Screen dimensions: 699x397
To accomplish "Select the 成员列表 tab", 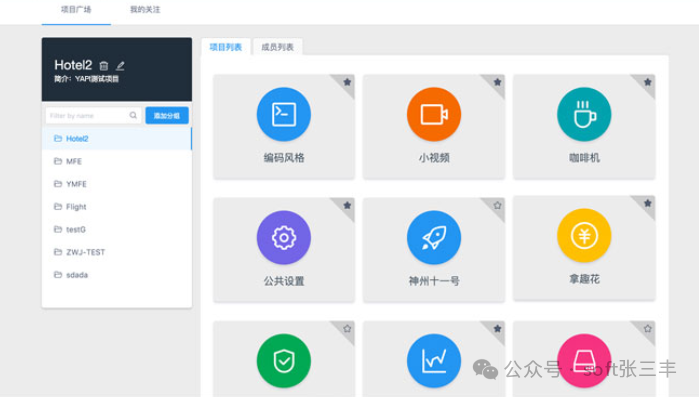I will click(x=277, y=47).
